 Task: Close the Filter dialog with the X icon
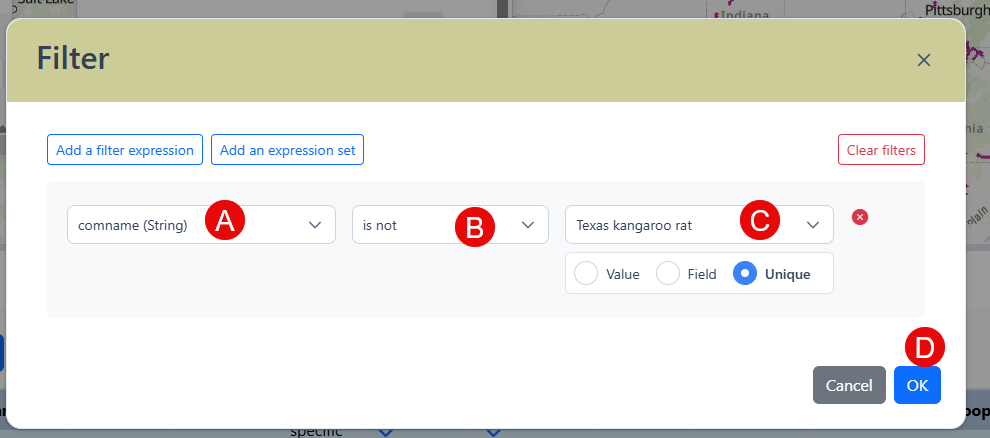[924, 60]
